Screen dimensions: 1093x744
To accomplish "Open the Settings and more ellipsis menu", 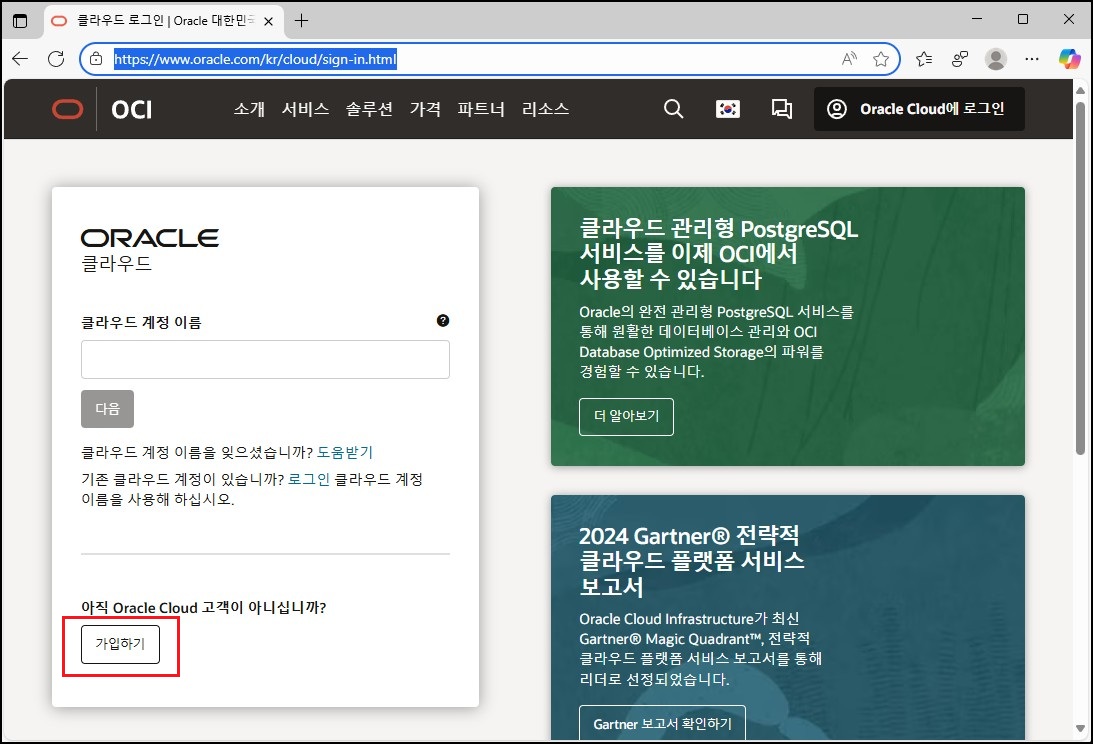I will click(1032, 59).
